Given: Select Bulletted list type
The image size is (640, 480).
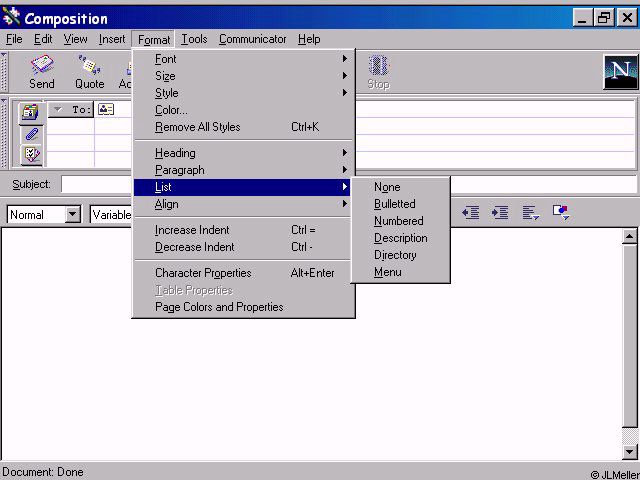Looking at the screenshot, I should click(400, 204).
